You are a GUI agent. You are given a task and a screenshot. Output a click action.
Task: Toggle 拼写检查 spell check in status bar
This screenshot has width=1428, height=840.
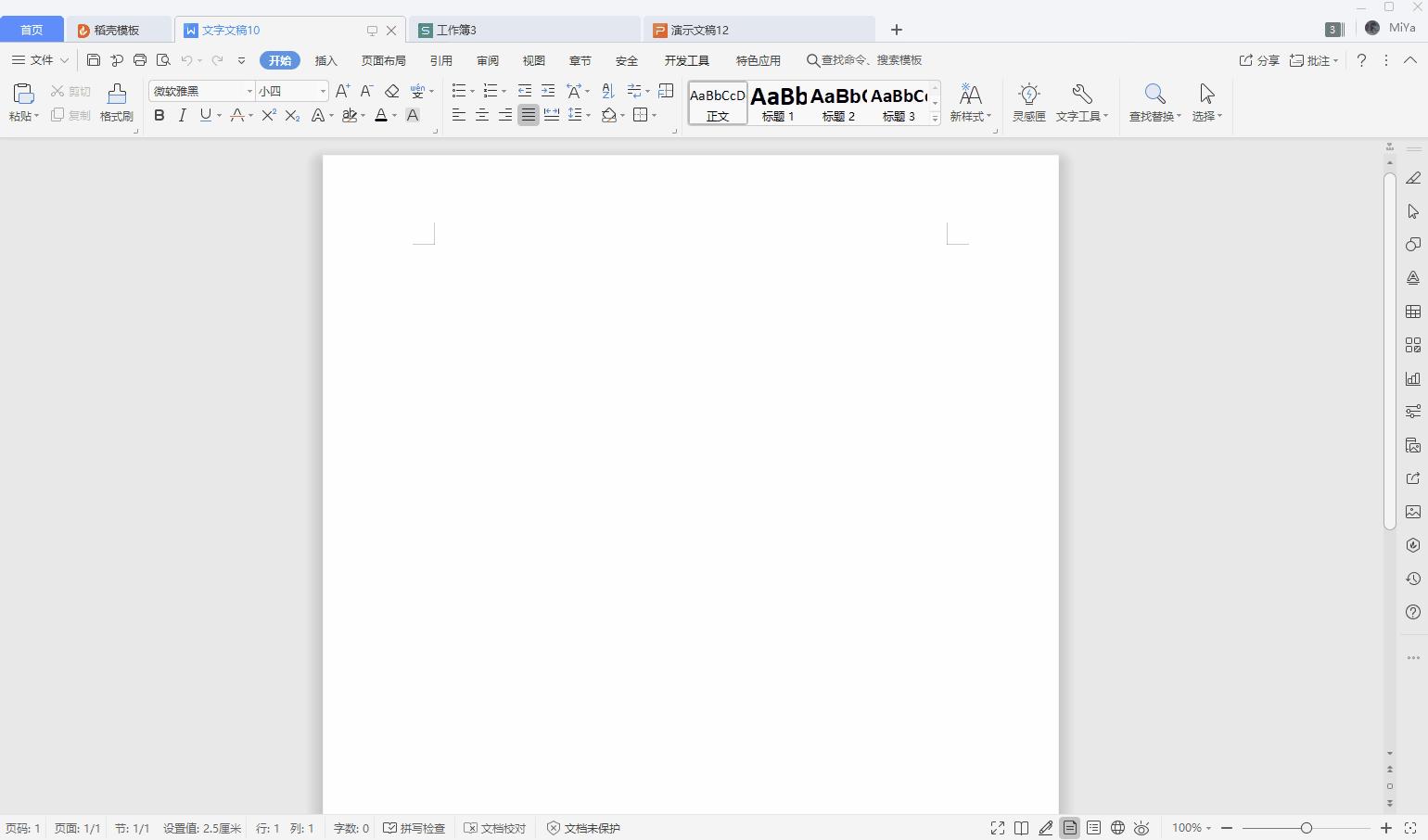(414, 828)
